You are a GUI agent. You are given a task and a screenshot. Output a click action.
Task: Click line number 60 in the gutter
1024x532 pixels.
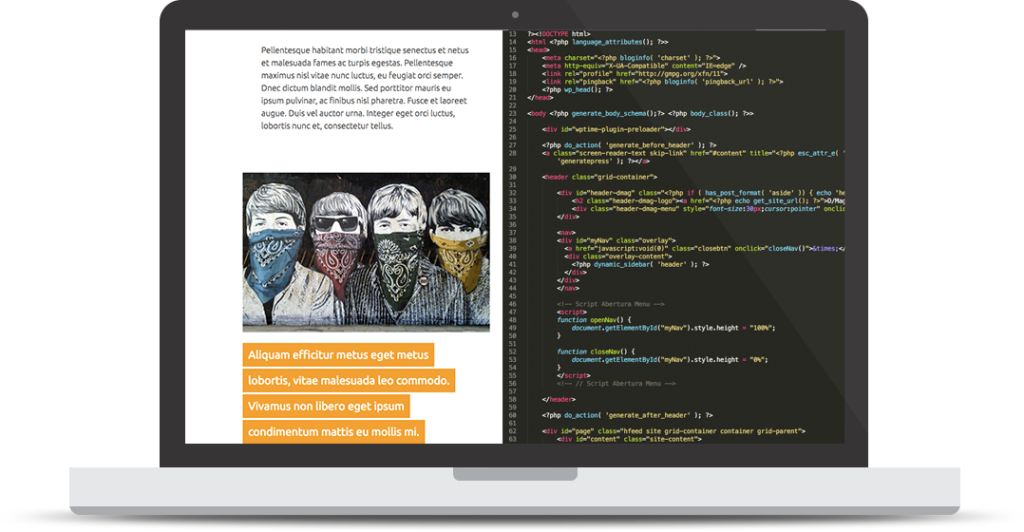(513, 415)
